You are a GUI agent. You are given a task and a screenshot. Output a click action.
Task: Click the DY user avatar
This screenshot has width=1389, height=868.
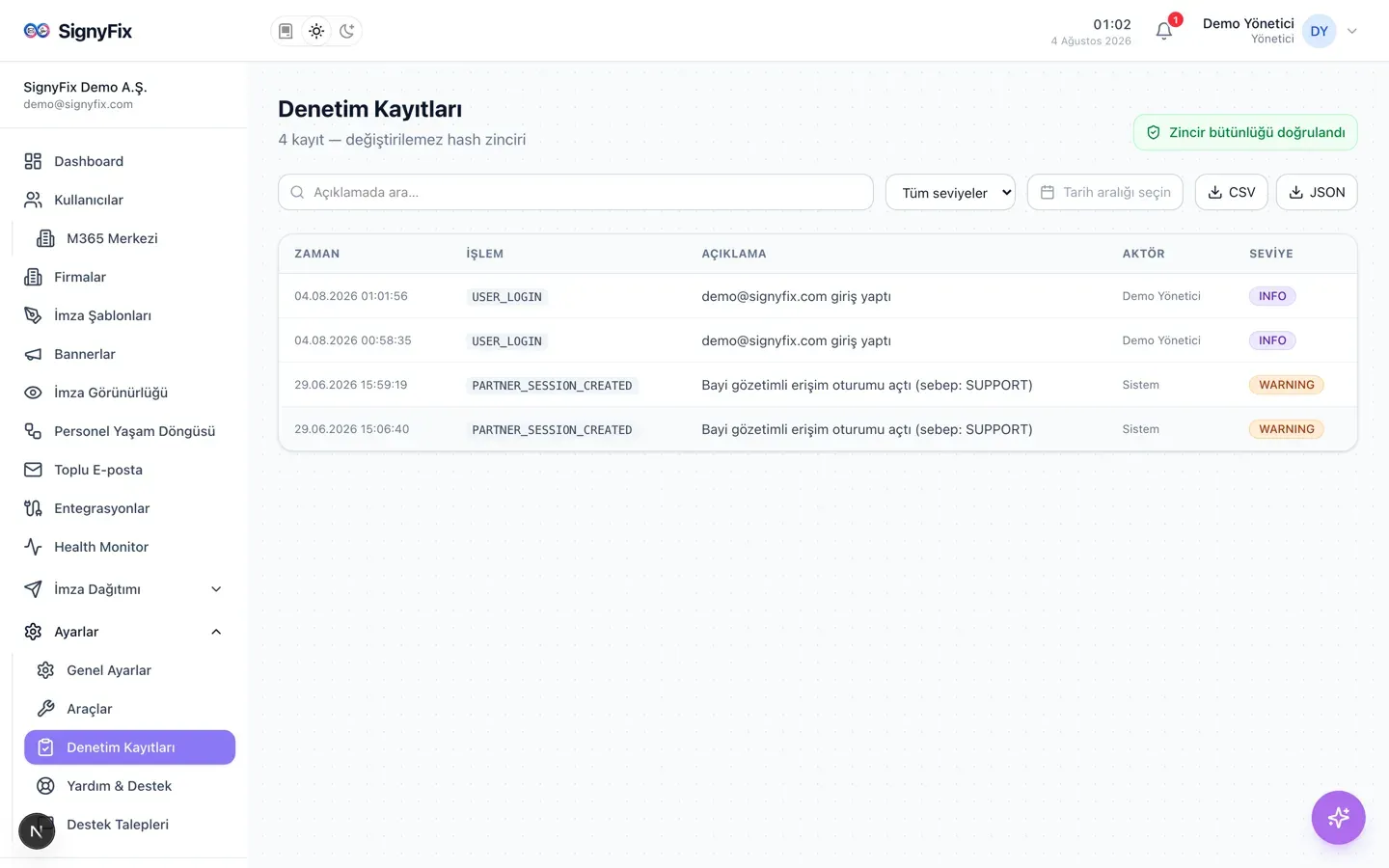point(1319,31)
